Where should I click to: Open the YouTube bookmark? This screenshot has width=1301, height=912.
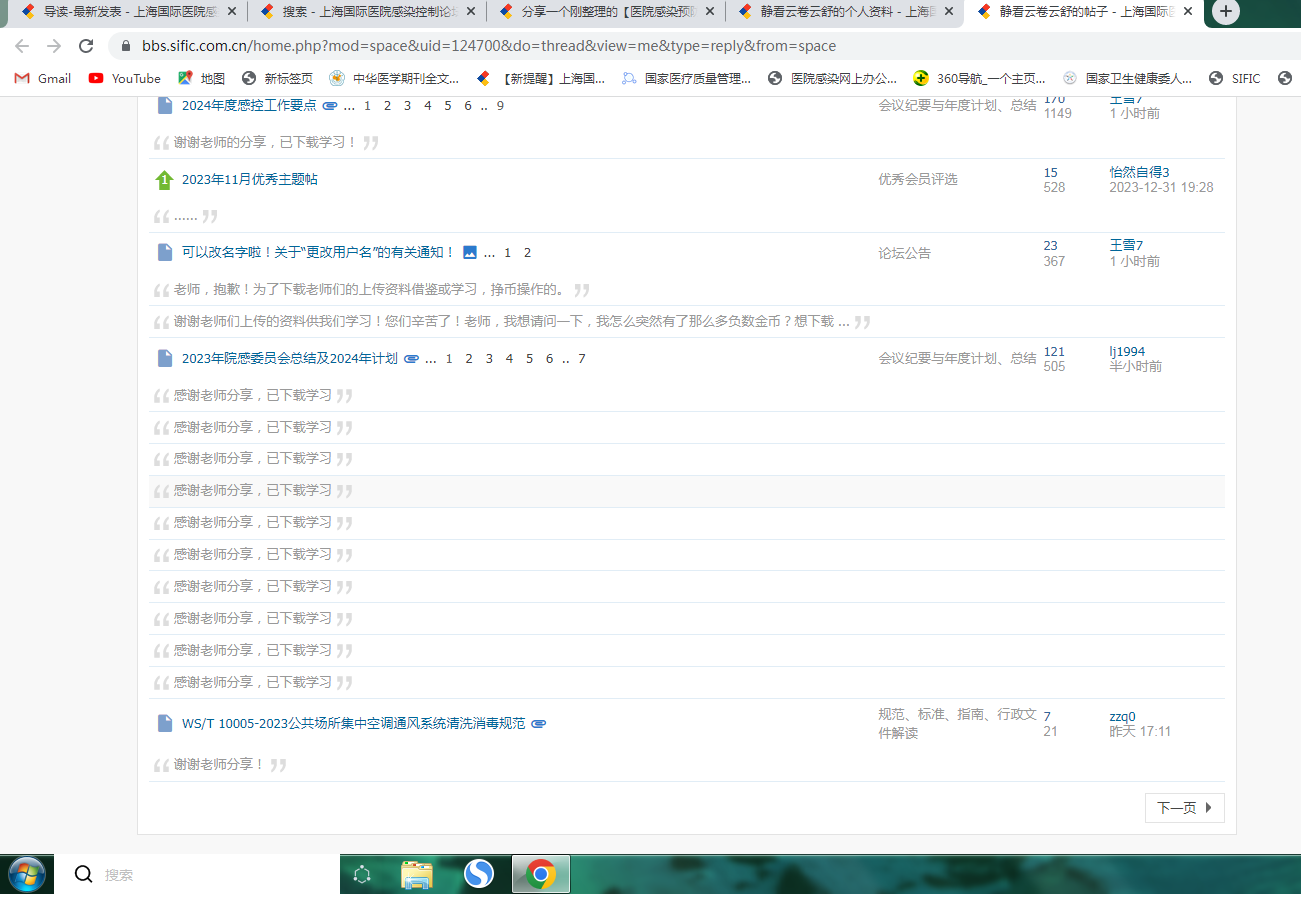(x=124, y=77)
